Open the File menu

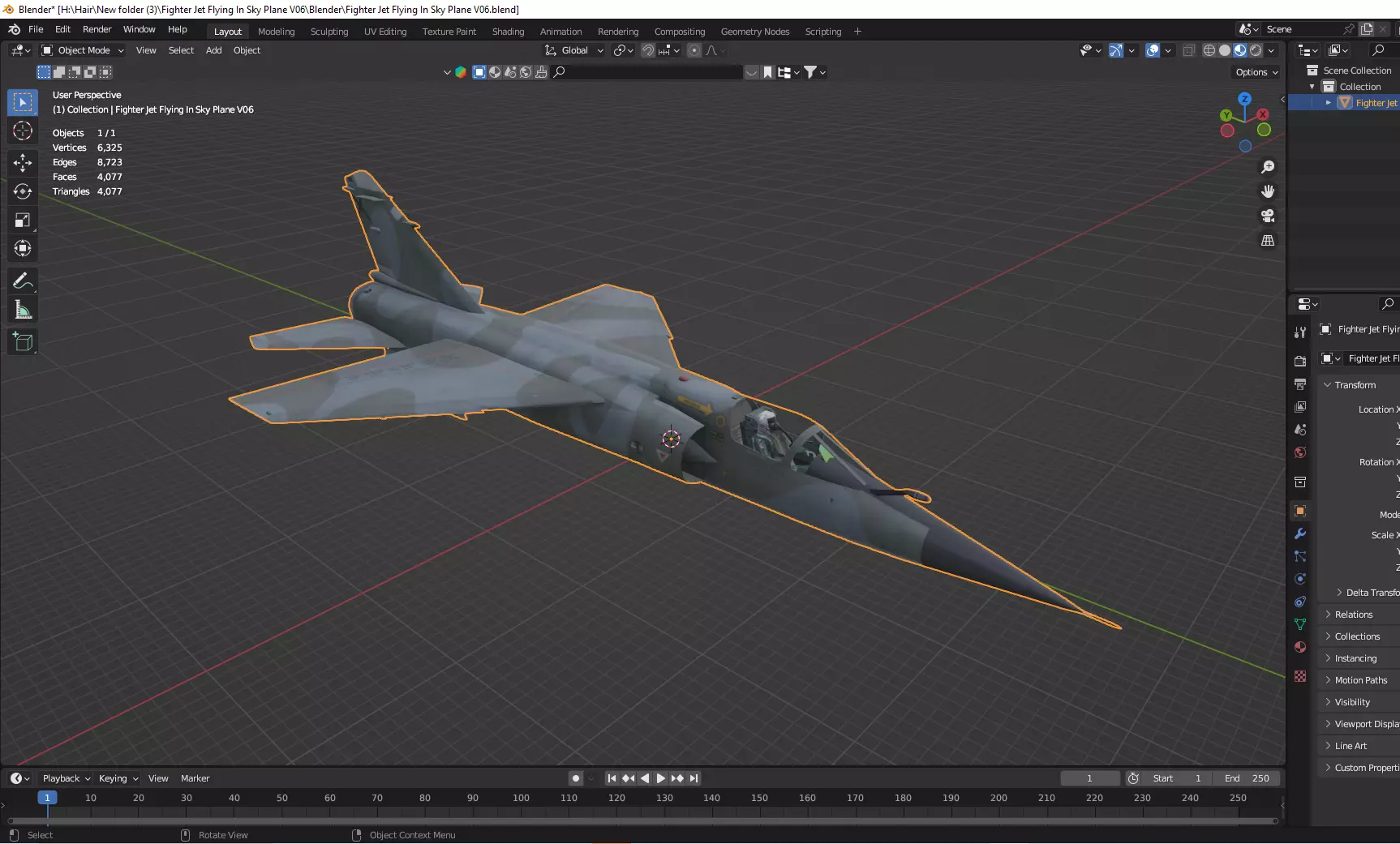[36, 29]
